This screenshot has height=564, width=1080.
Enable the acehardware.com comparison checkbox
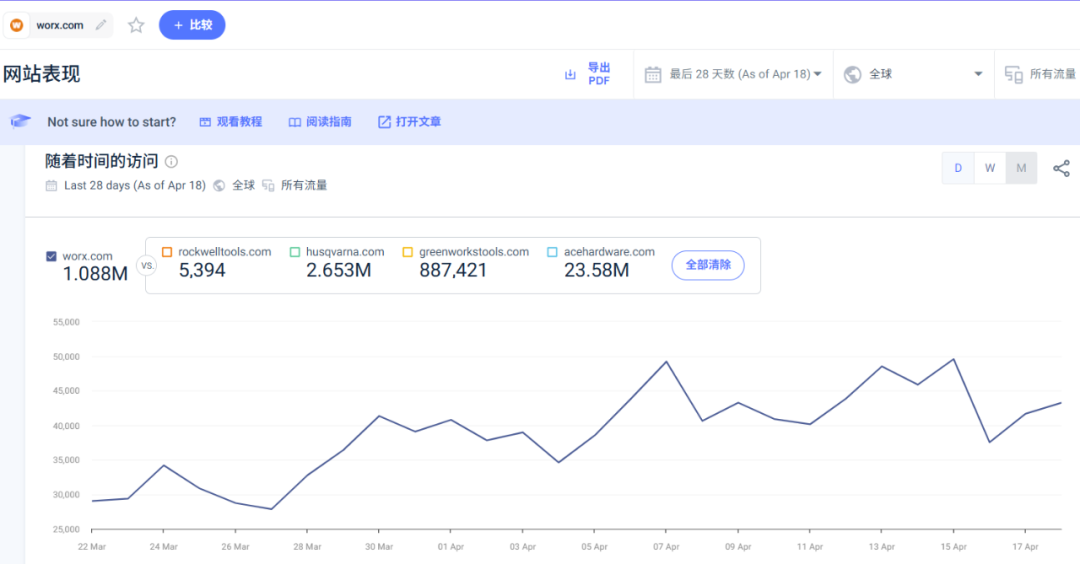[x=552, y=252]
